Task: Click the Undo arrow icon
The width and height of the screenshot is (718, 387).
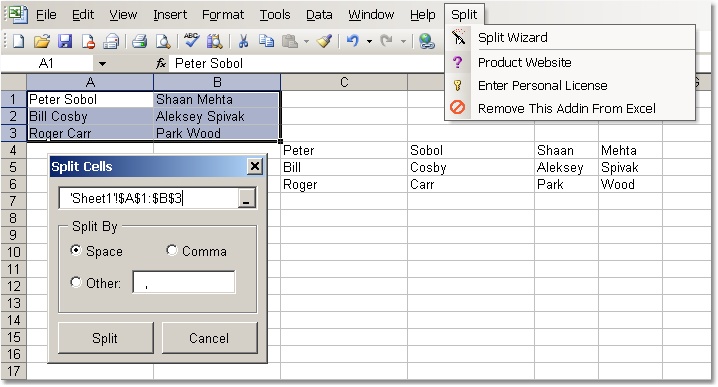Action: 352,41
